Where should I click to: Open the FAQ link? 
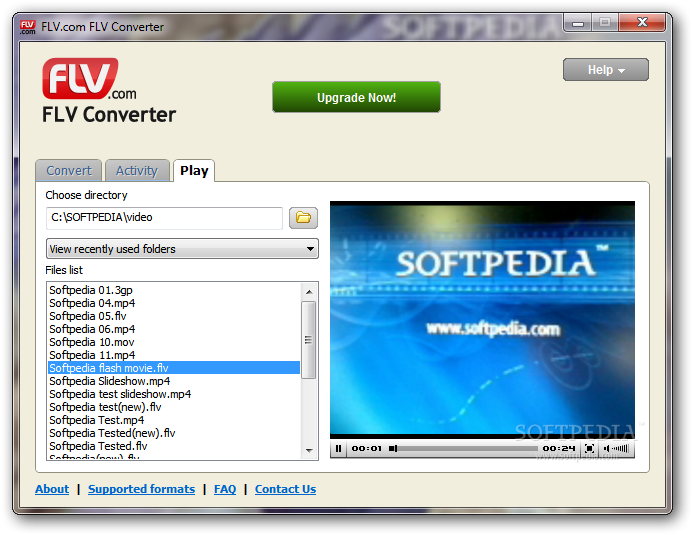(225, 489)
